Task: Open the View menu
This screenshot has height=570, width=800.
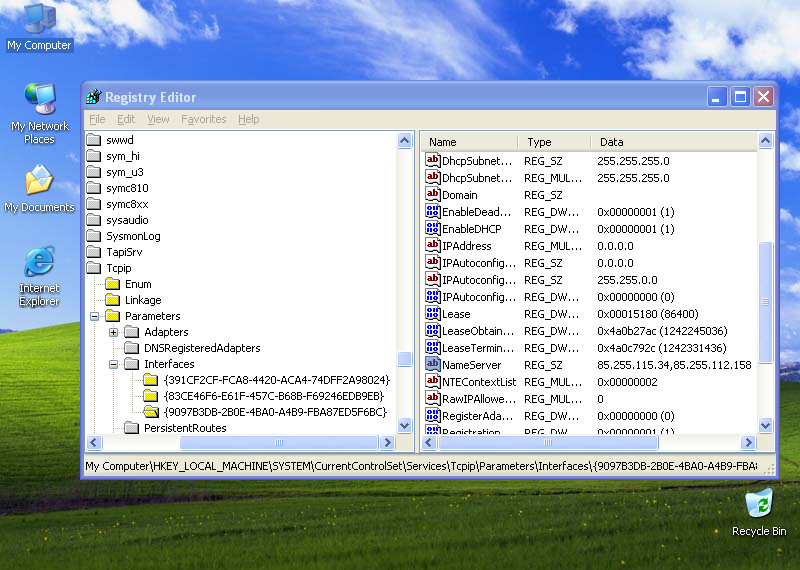Action: pos(158,119)
